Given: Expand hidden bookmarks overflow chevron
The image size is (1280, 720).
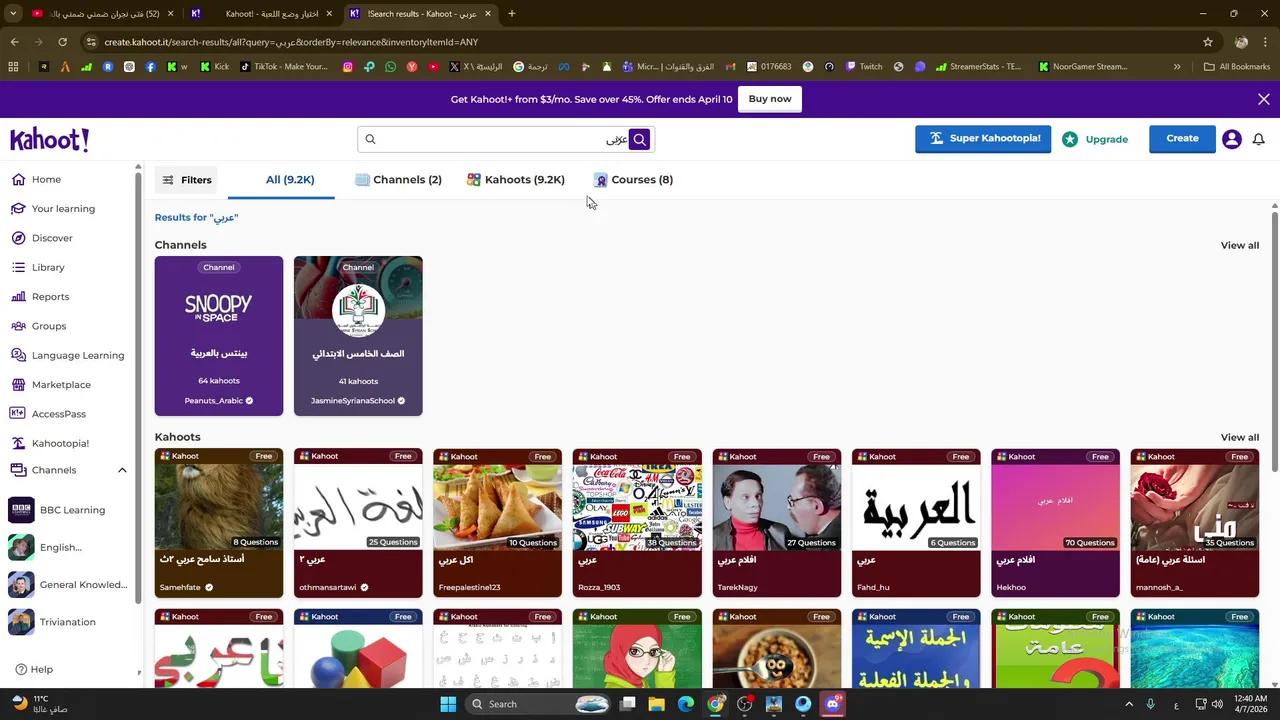Looking at the screenshot, I should pyautogui.click(x=1177, y=67).
